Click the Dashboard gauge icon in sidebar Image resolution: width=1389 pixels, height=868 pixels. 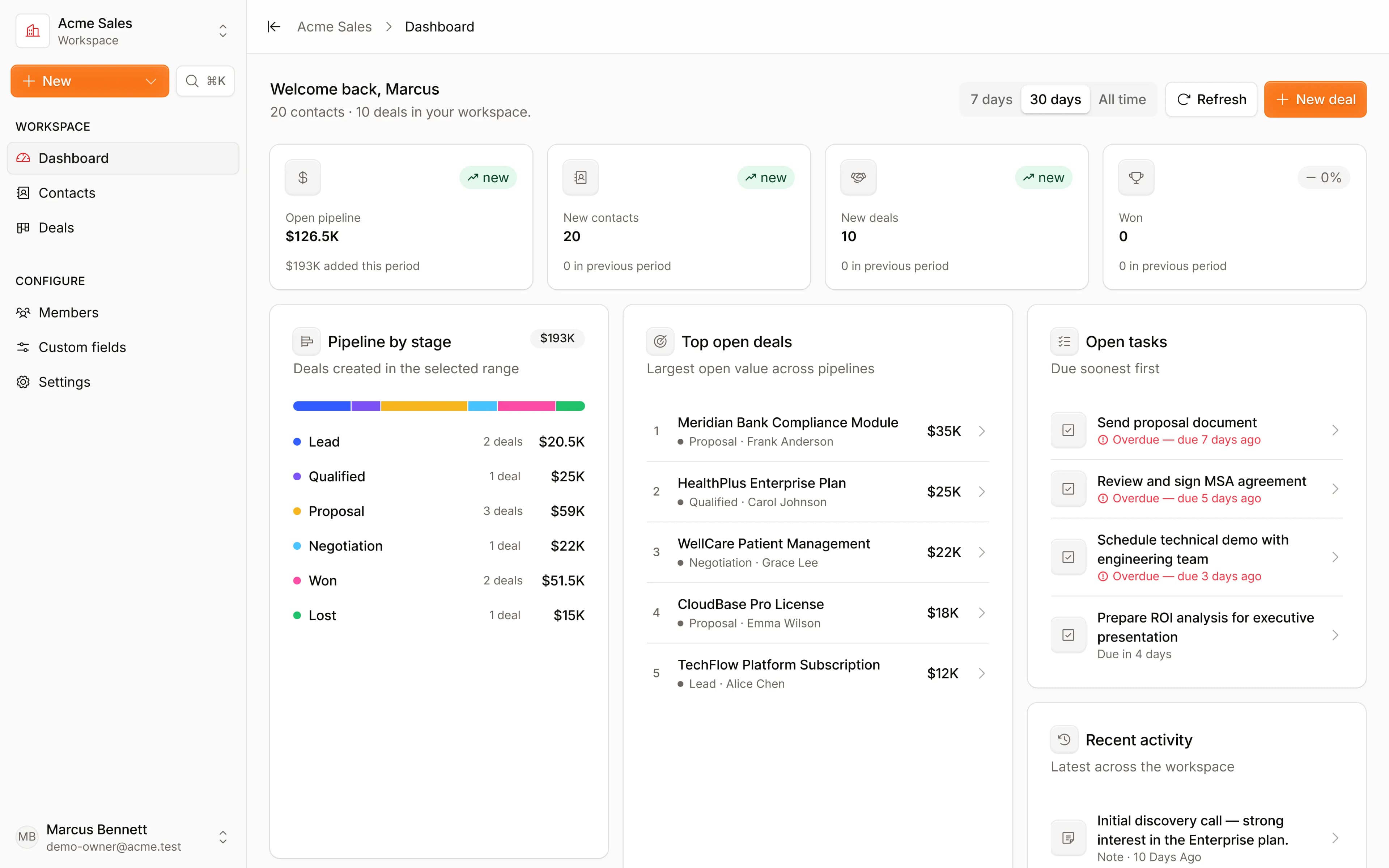23,158
